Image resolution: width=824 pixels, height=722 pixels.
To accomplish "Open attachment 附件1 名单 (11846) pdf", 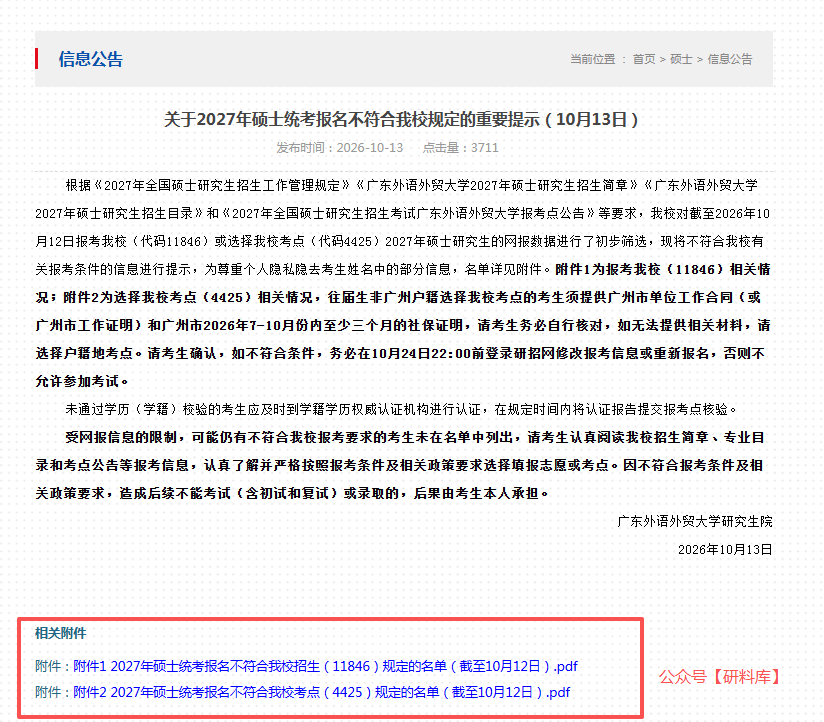I will click(x=325, y=666).
